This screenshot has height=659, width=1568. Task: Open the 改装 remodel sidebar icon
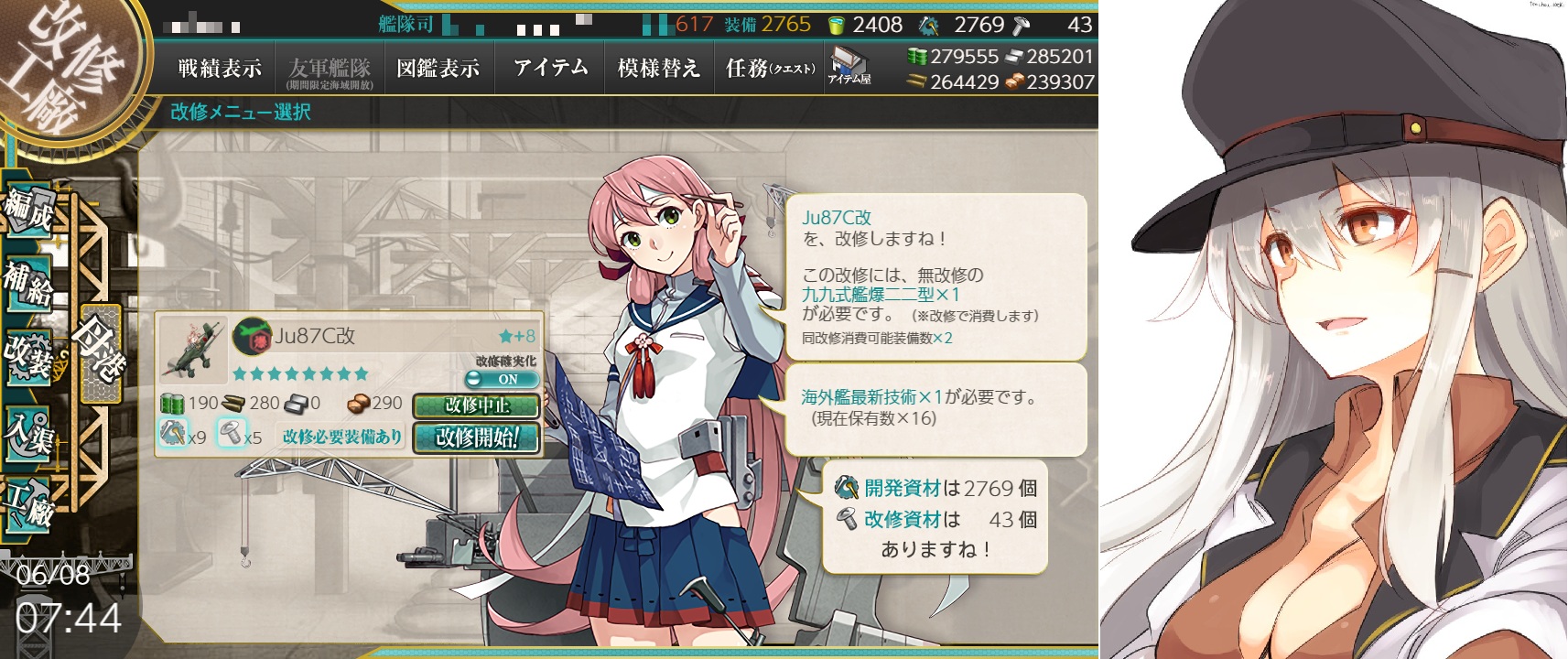[x=29, y=355]
